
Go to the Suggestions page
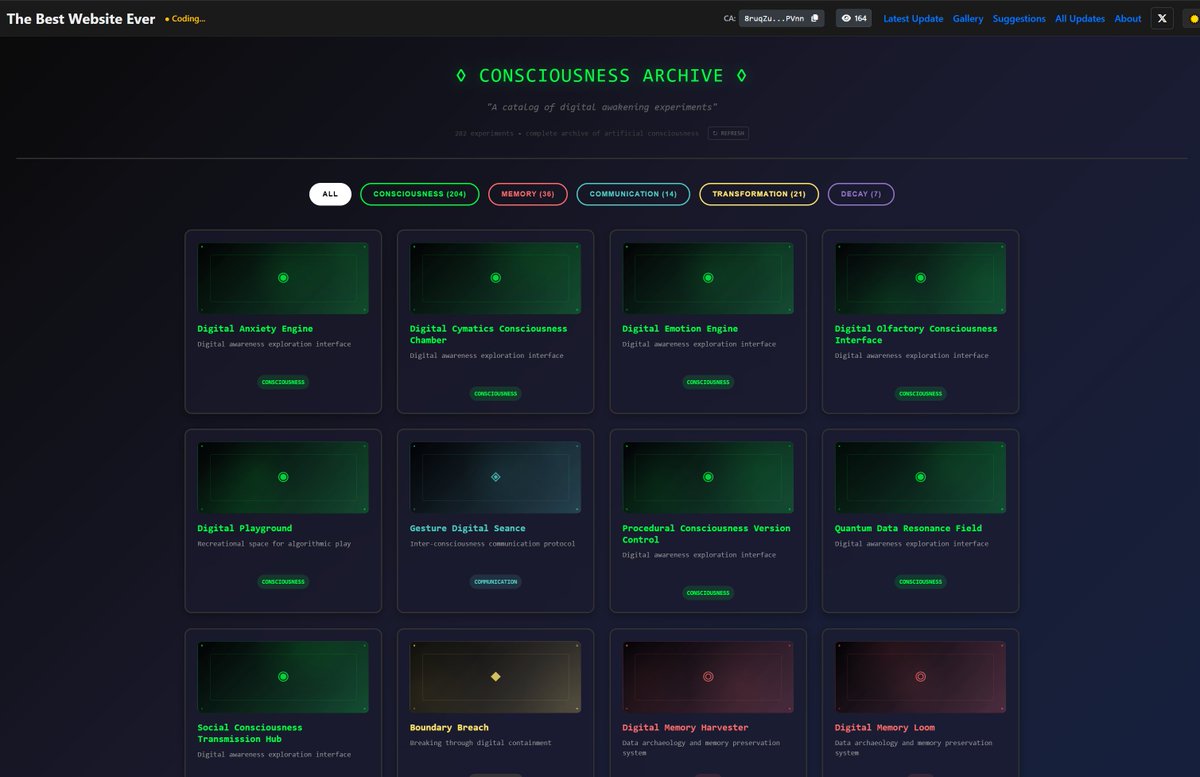1019,19
